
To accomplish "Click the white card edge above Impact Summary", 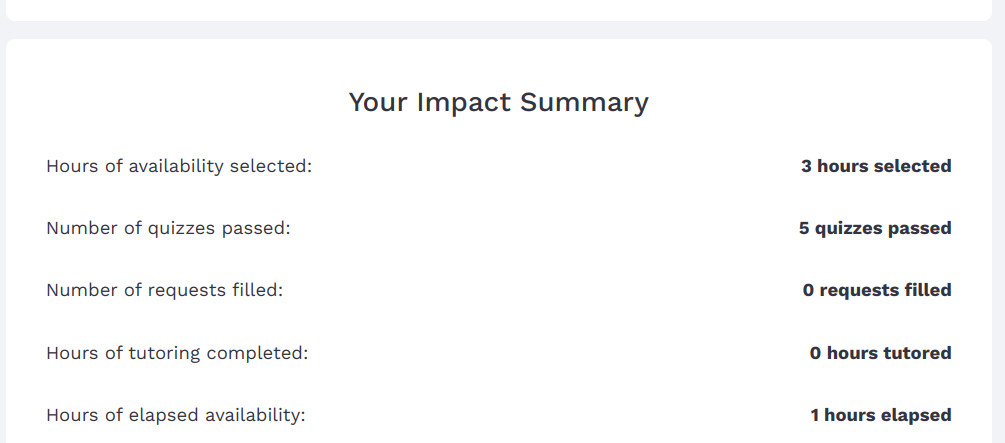I will click(x=498, y=9).
